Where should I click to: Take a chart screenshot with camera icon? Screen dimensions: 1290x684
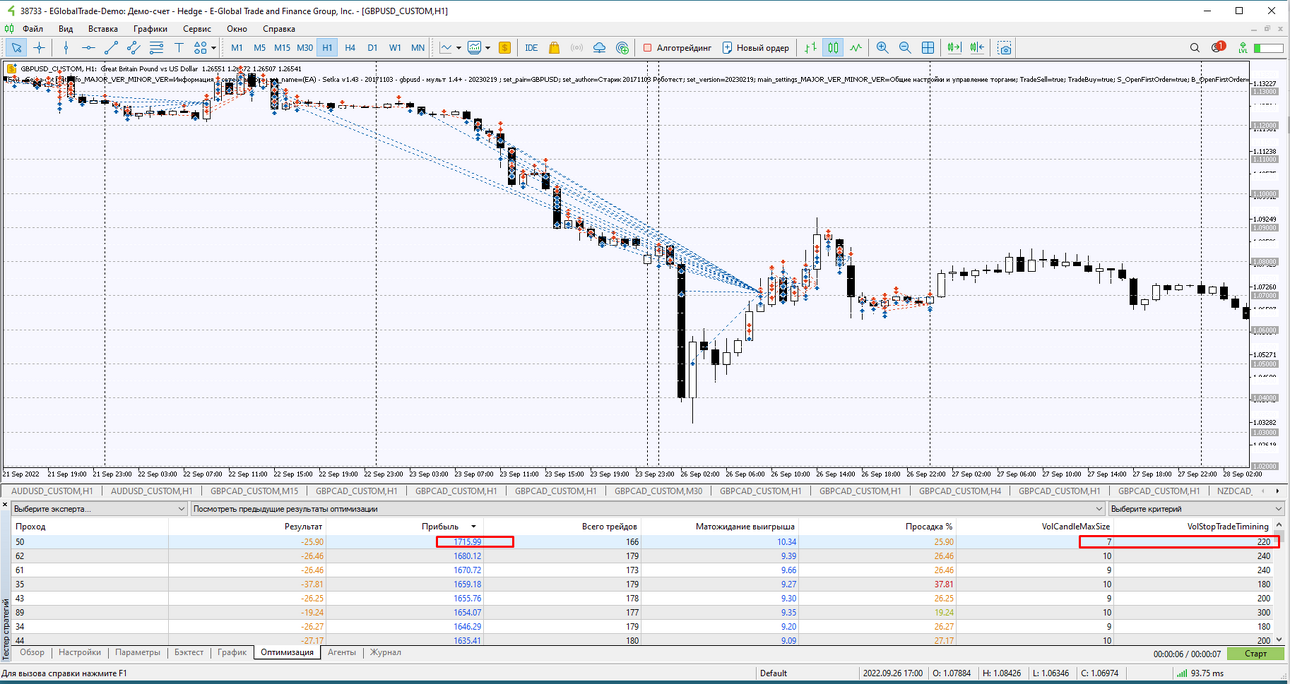click(1004, 47)
